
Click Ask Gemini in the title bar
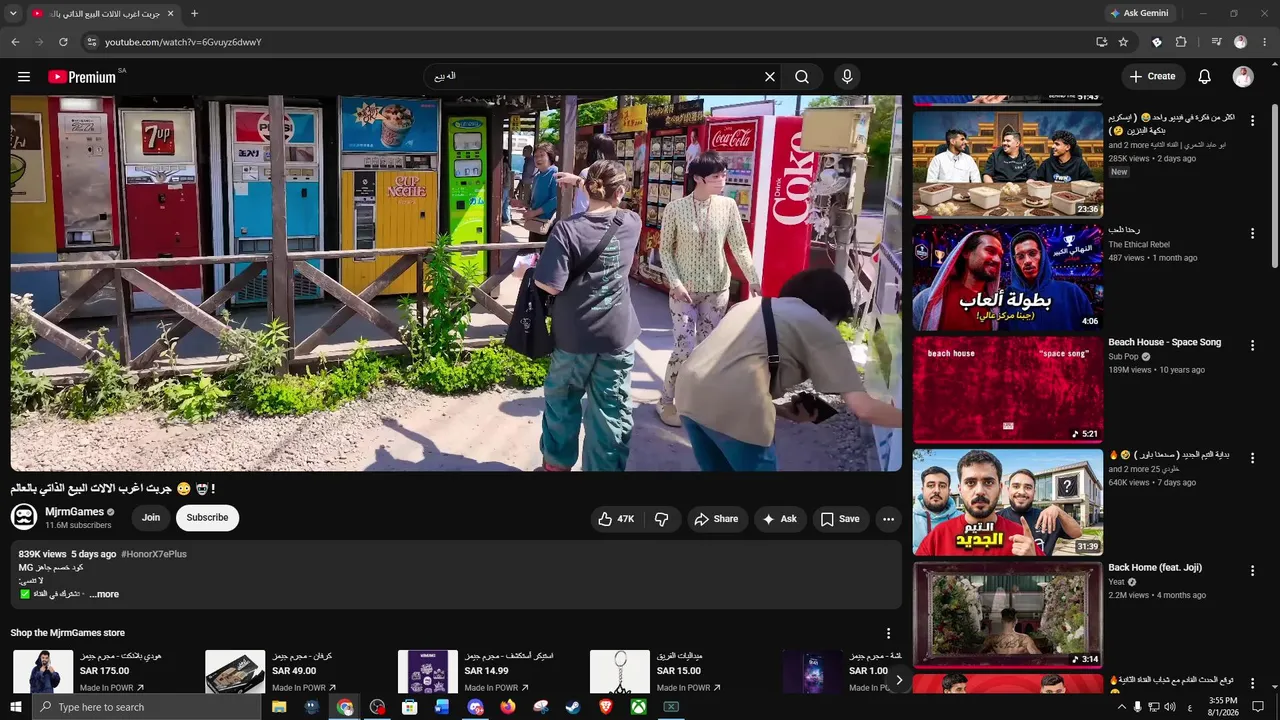[1138, 13]
